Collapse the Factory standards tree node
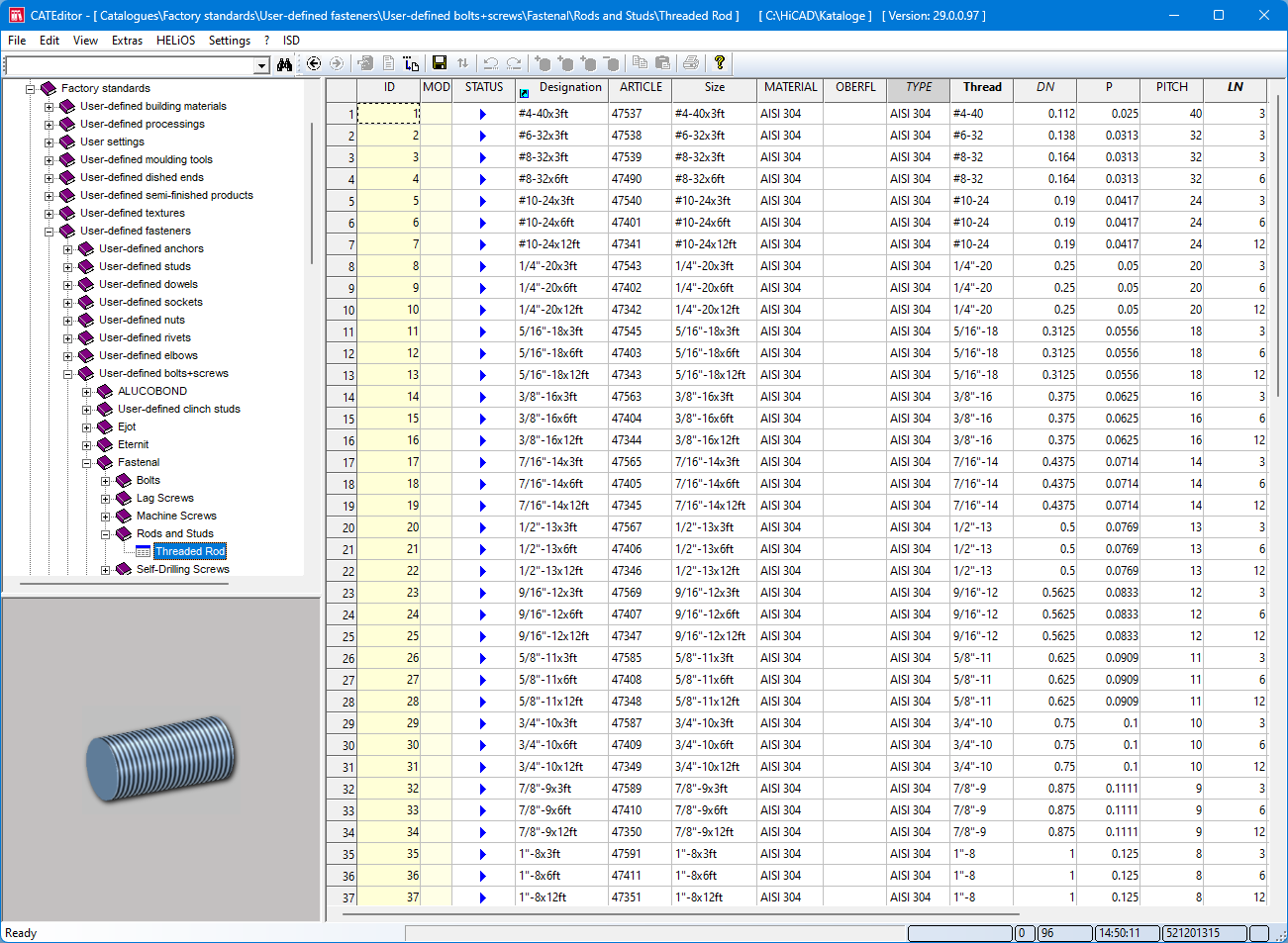The image size is (1288, 943). 30,89
